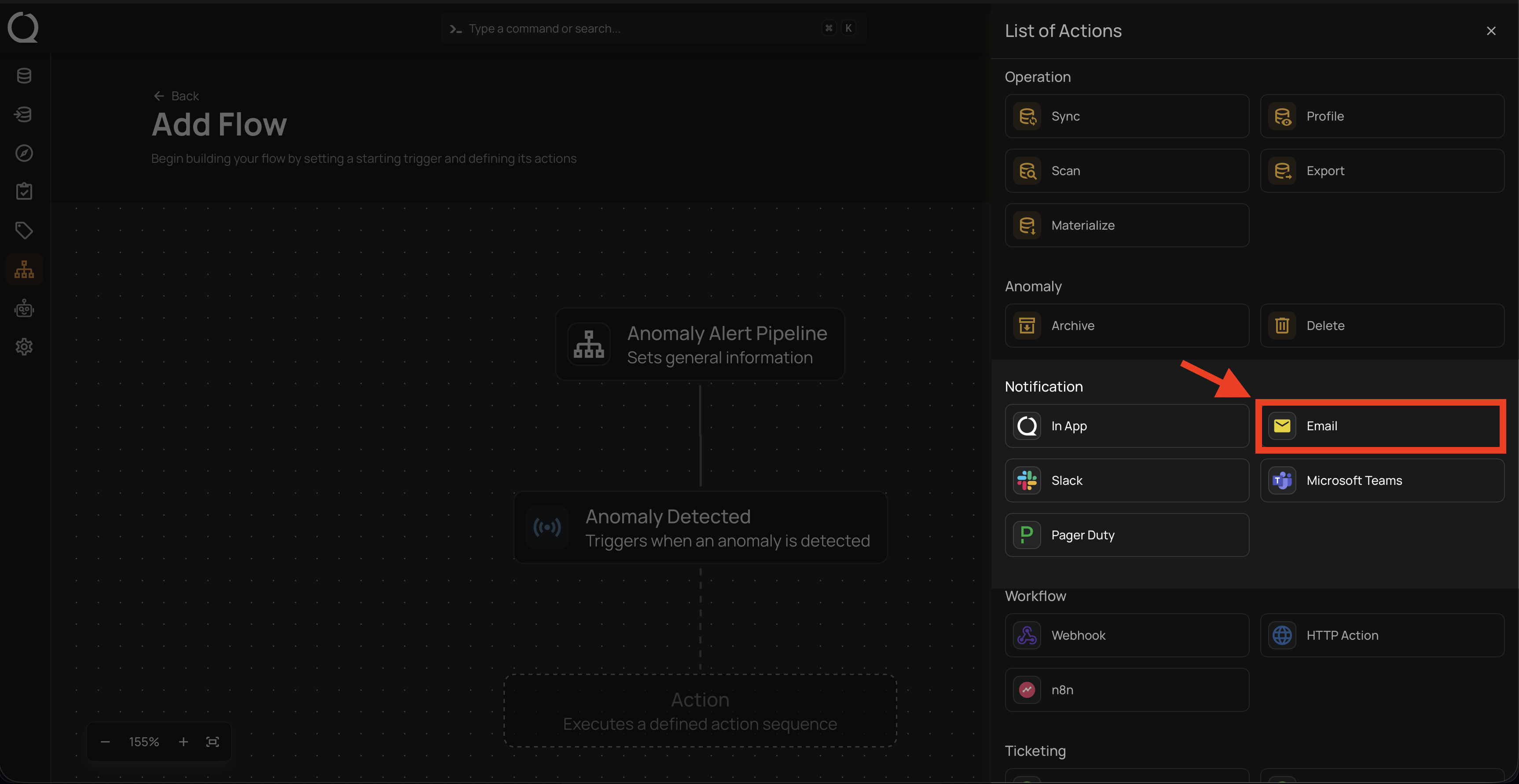Click the command search field
Viewport: 1519px width, 784px height.
pyautogui.click(x=637, y=28)
